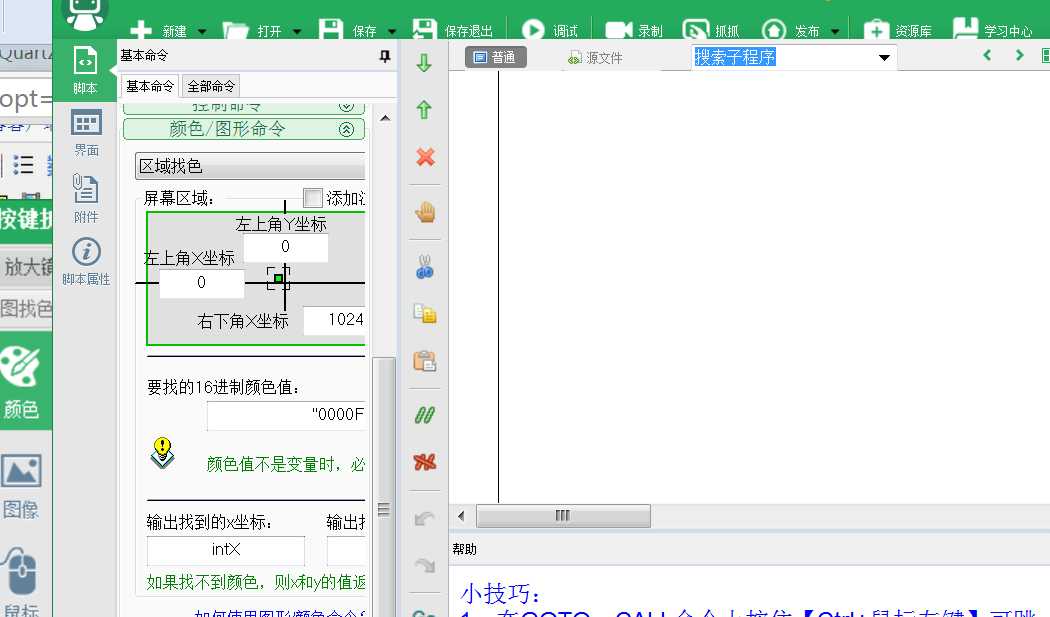Screen dimensions: 1050x617
Task: Click the crosshair screen-region picker icon
Action: [x=279, y=278]
